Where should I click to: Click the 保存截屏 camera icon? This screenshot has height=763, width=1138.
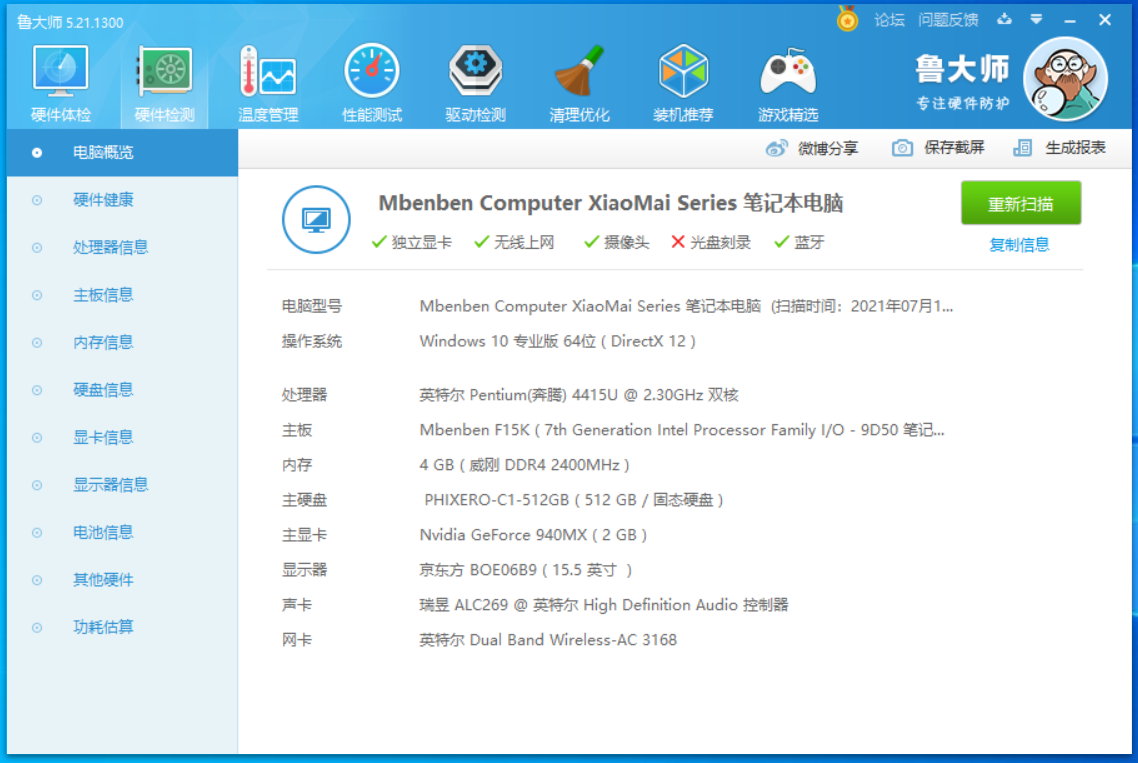[x=902, y=148]
